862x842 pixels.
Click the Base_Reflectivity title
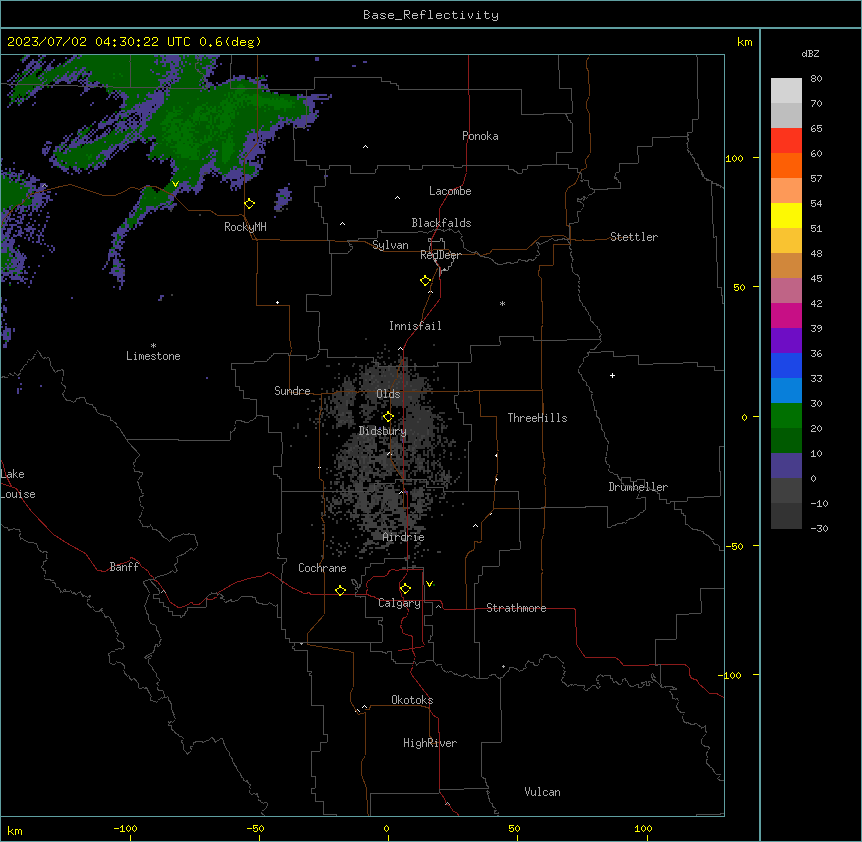431,15
